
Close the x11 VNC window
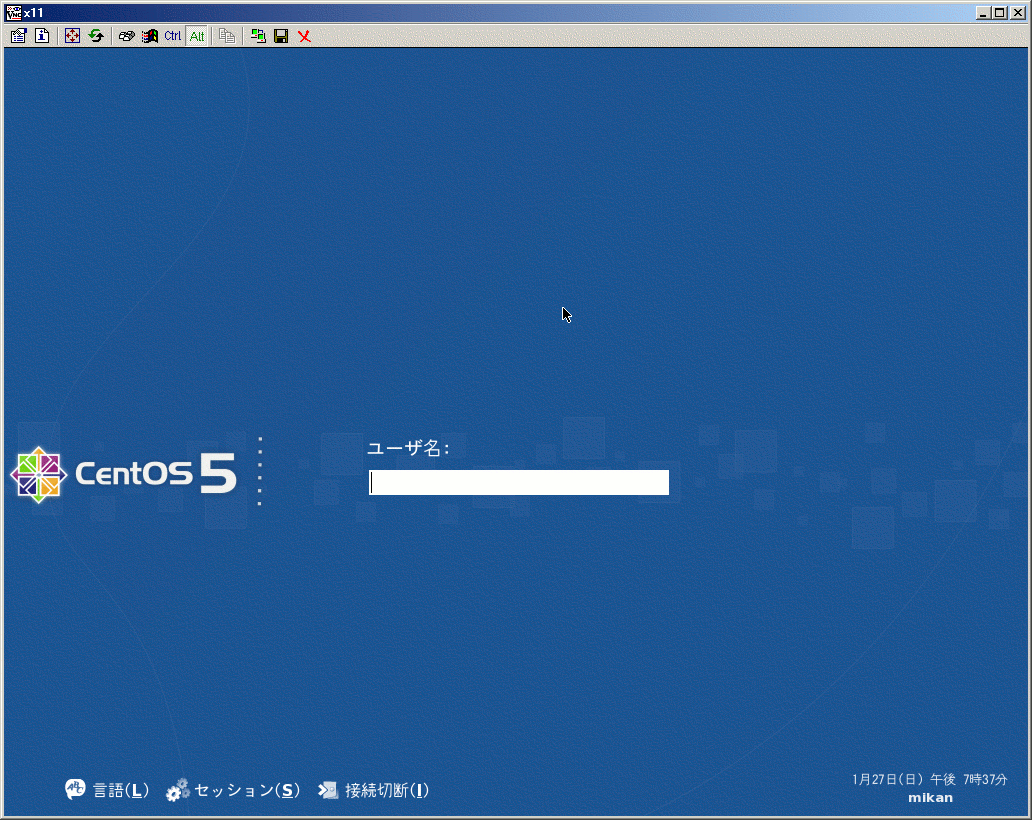coord(1018,13)
